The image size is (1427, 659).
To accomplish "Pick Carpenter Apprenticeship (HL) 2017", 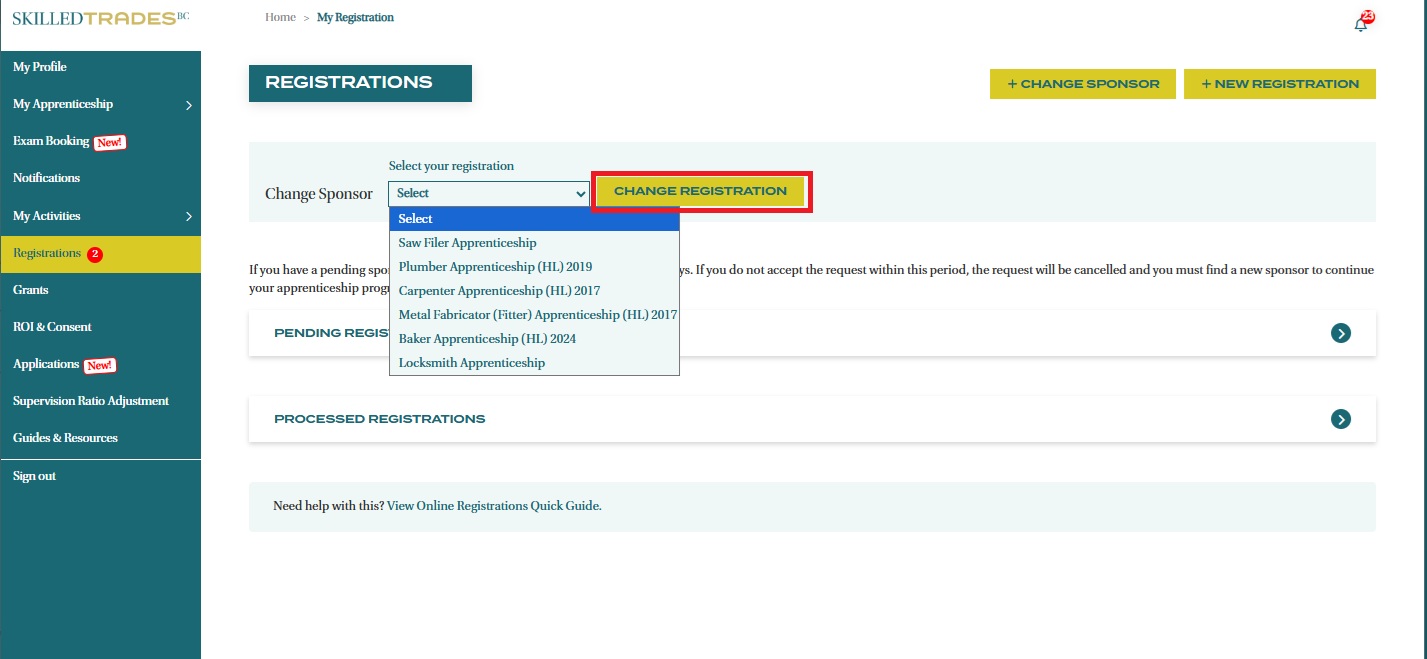I will click(499, 291).
